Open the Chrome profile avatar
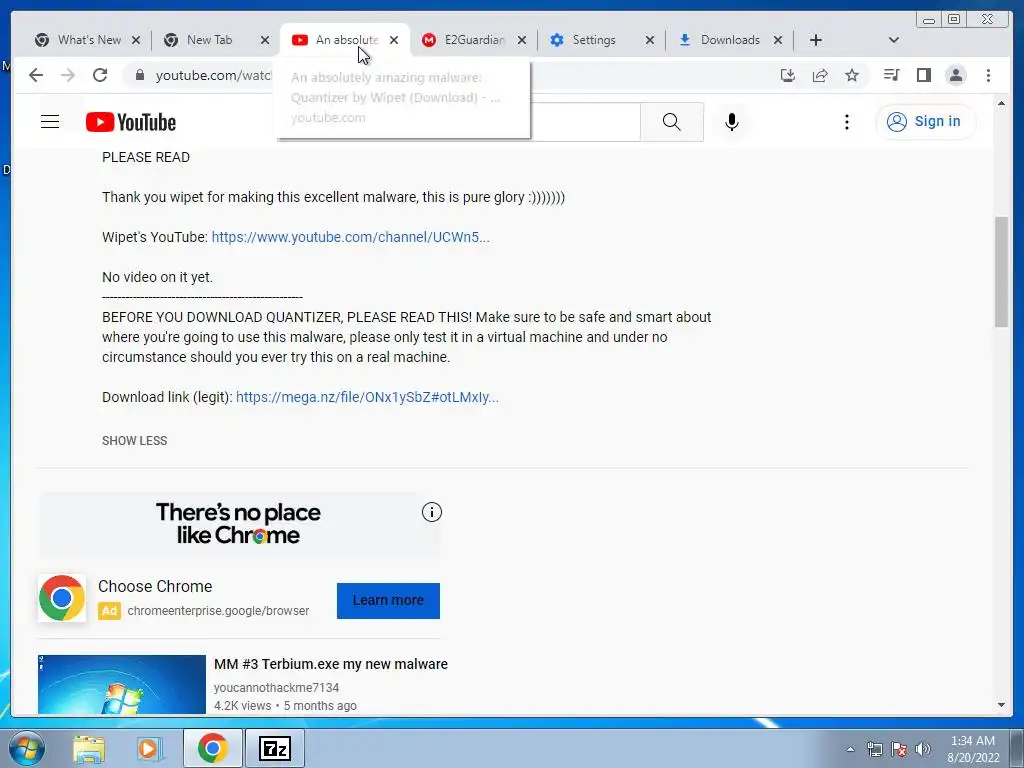1024x768 pixels. tap(955, 75)
